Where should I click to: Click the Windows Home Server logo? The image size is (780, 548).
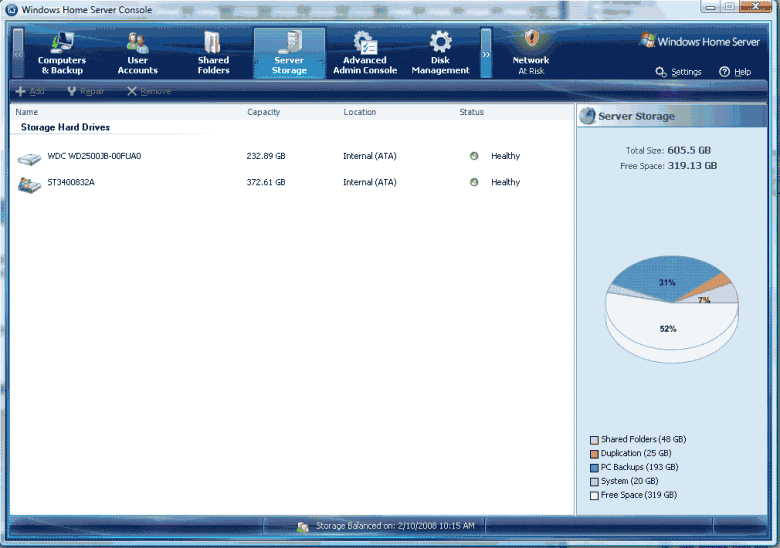click(x=700, y=41)
